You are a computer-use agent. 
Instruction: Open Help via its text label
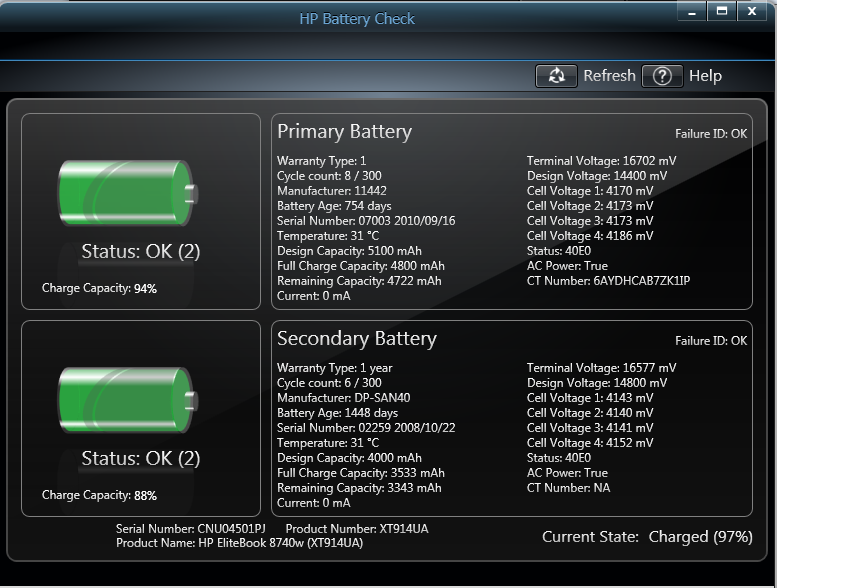705,76
